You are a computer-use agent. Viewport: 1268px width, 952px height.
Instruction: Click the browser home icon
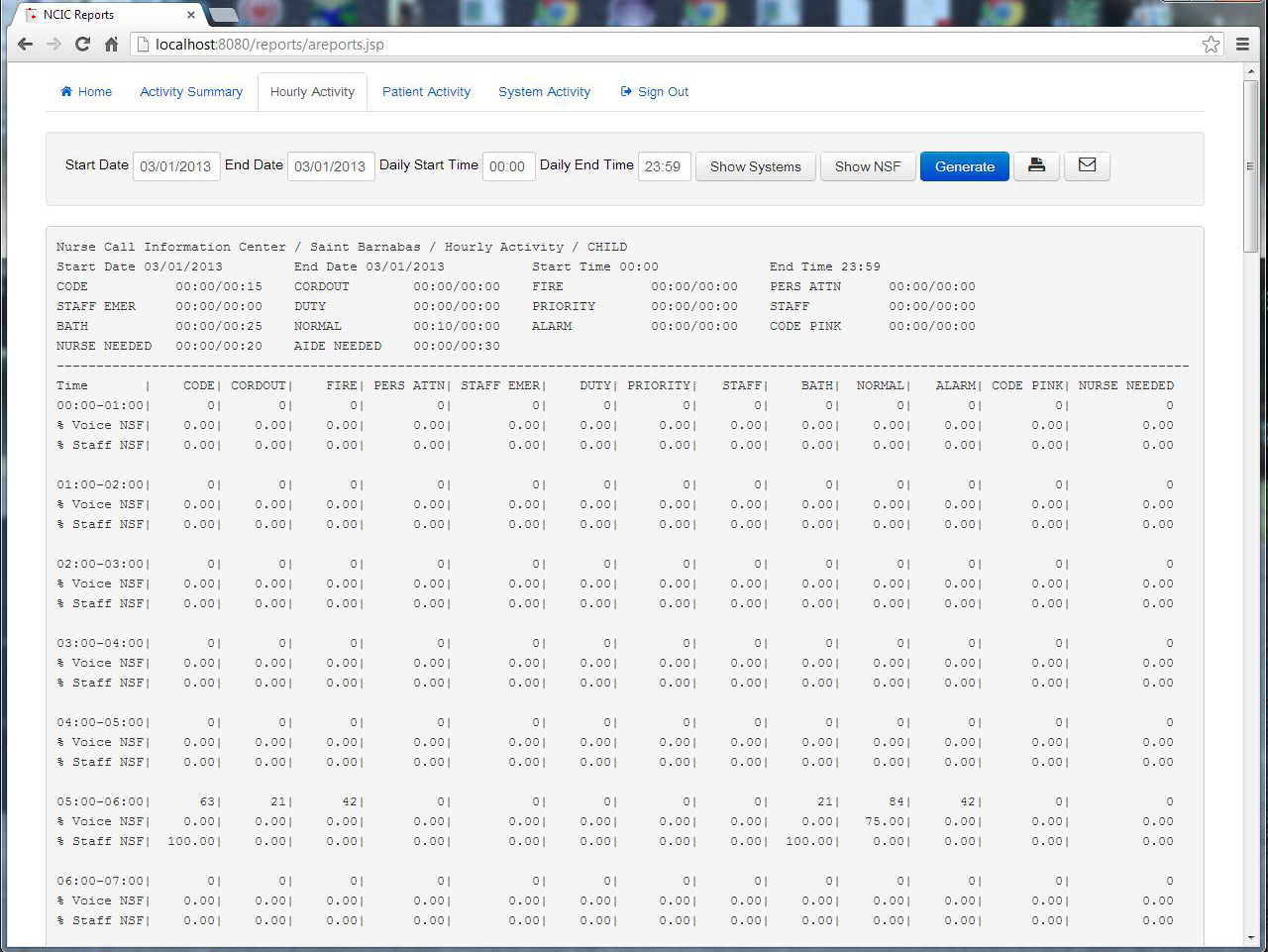point(111,44)
